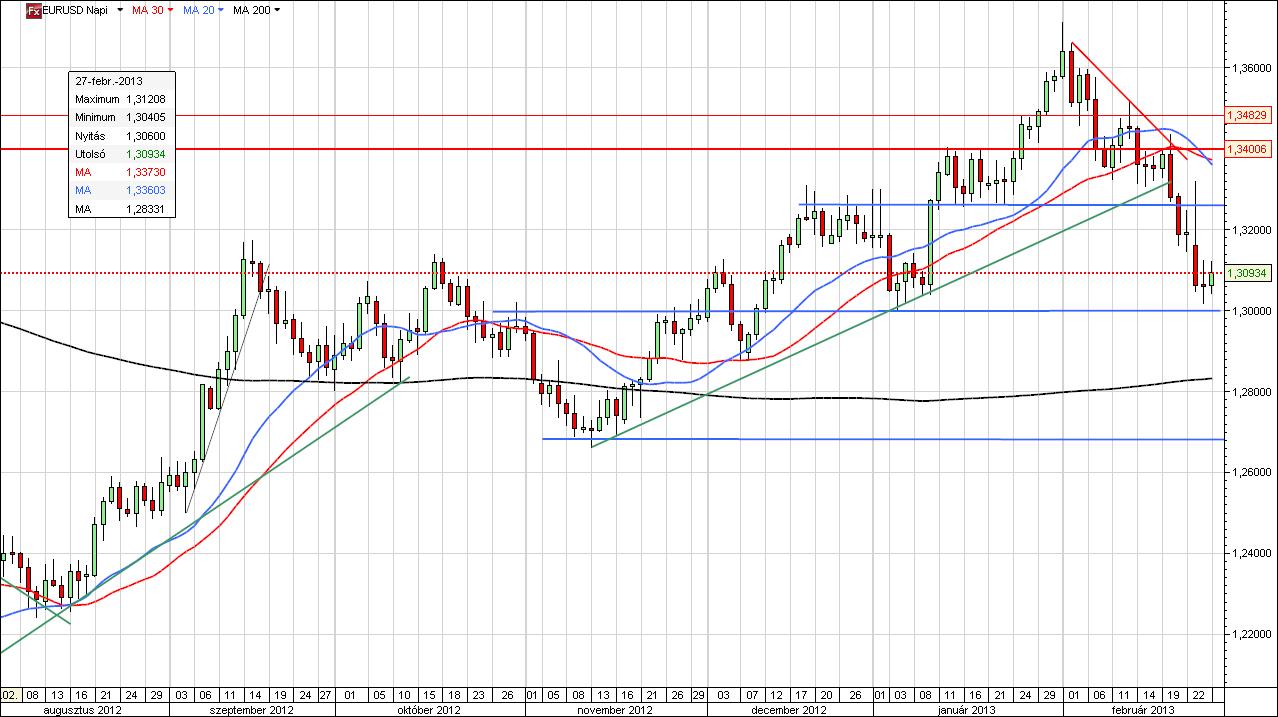The width and height of the screenshot is (1278, 717).
Task: Click the Maximum 1,31208 row
Action: point(122,99)
